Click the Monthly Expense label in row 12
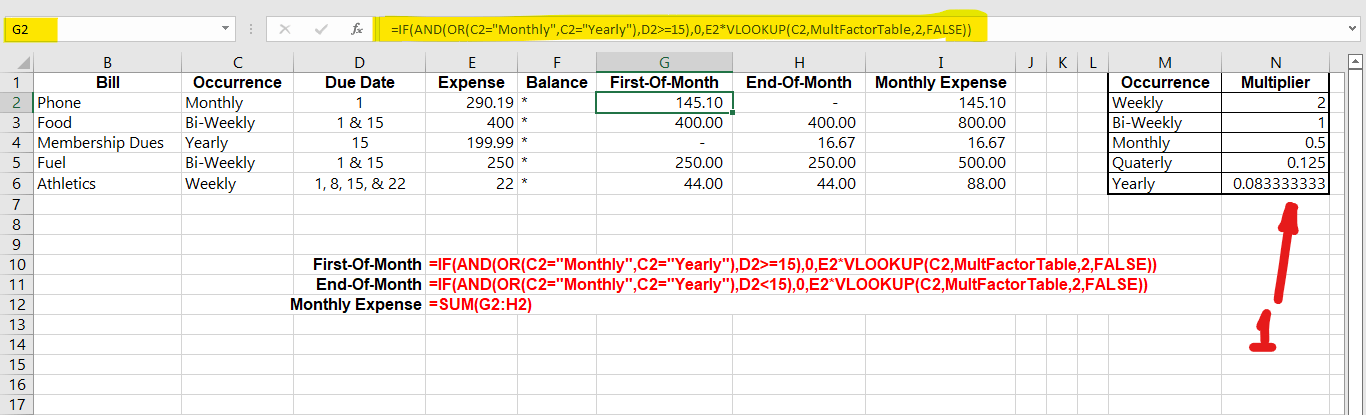1366x415 pixels. point(356,305)
